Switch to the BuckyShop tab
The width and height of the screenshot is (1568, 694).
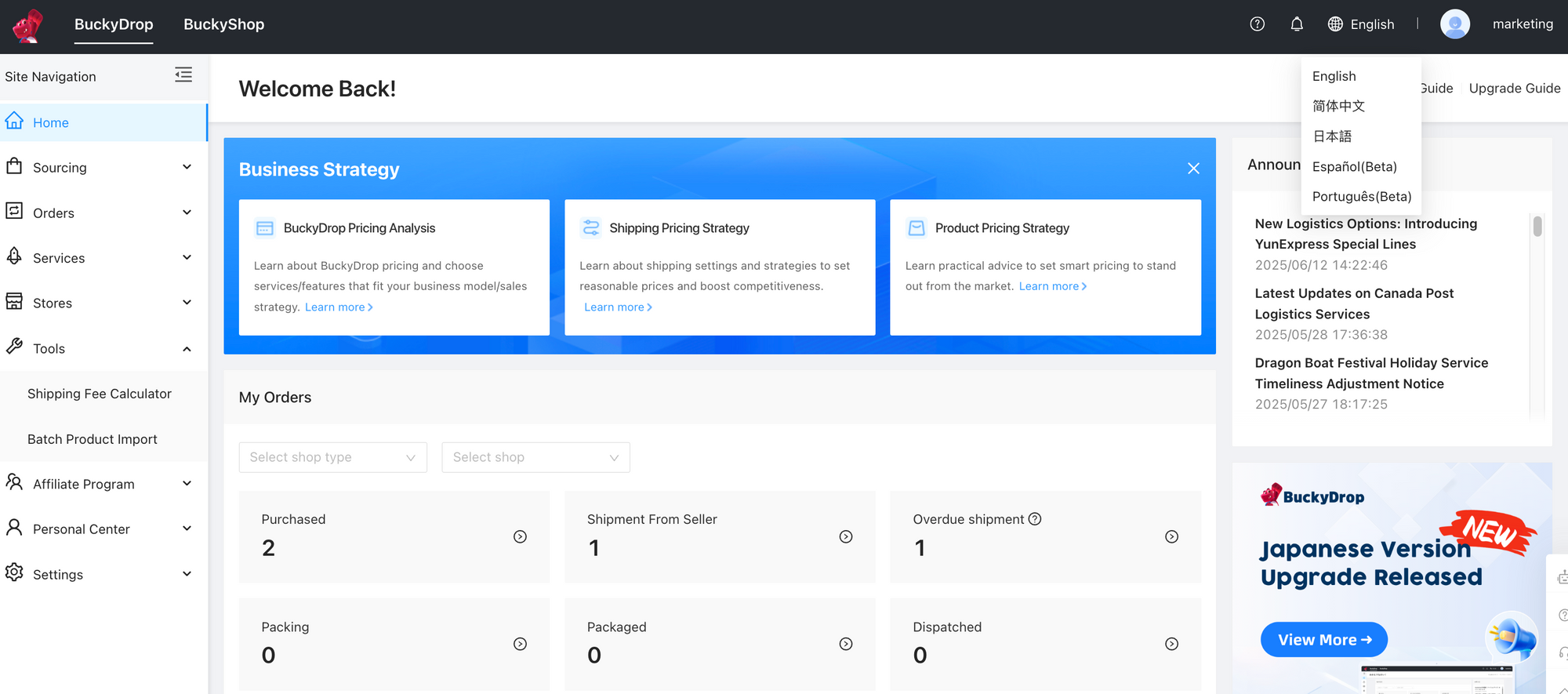click(224, 24)
